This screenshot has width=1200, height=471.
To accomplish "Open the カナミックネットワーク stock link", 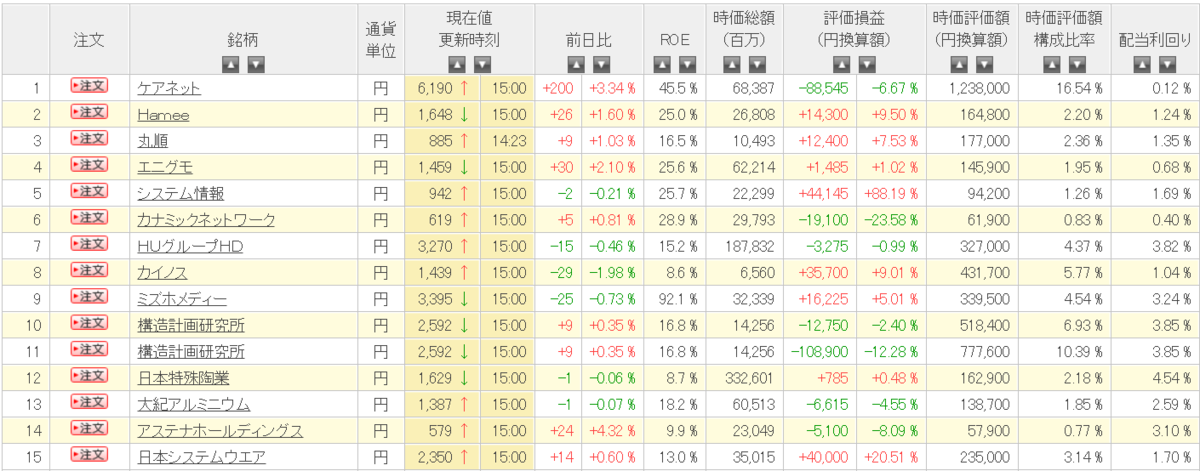I will point(206,219).
